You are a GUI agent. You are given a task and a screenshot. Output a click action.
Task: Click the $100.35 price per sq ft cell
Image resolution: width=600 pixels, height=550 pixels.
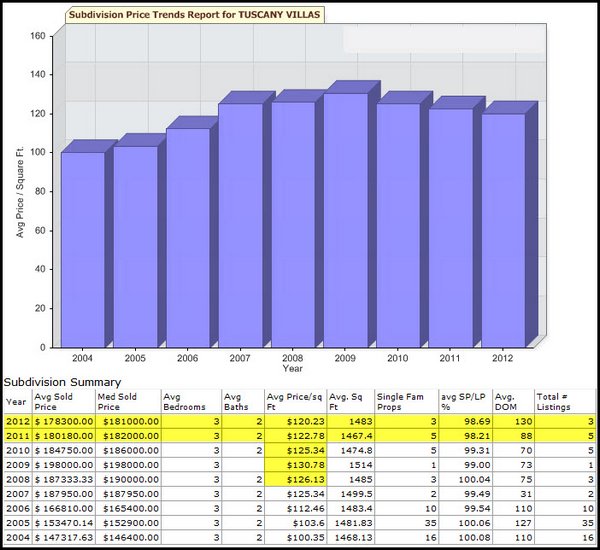(295, 538)
